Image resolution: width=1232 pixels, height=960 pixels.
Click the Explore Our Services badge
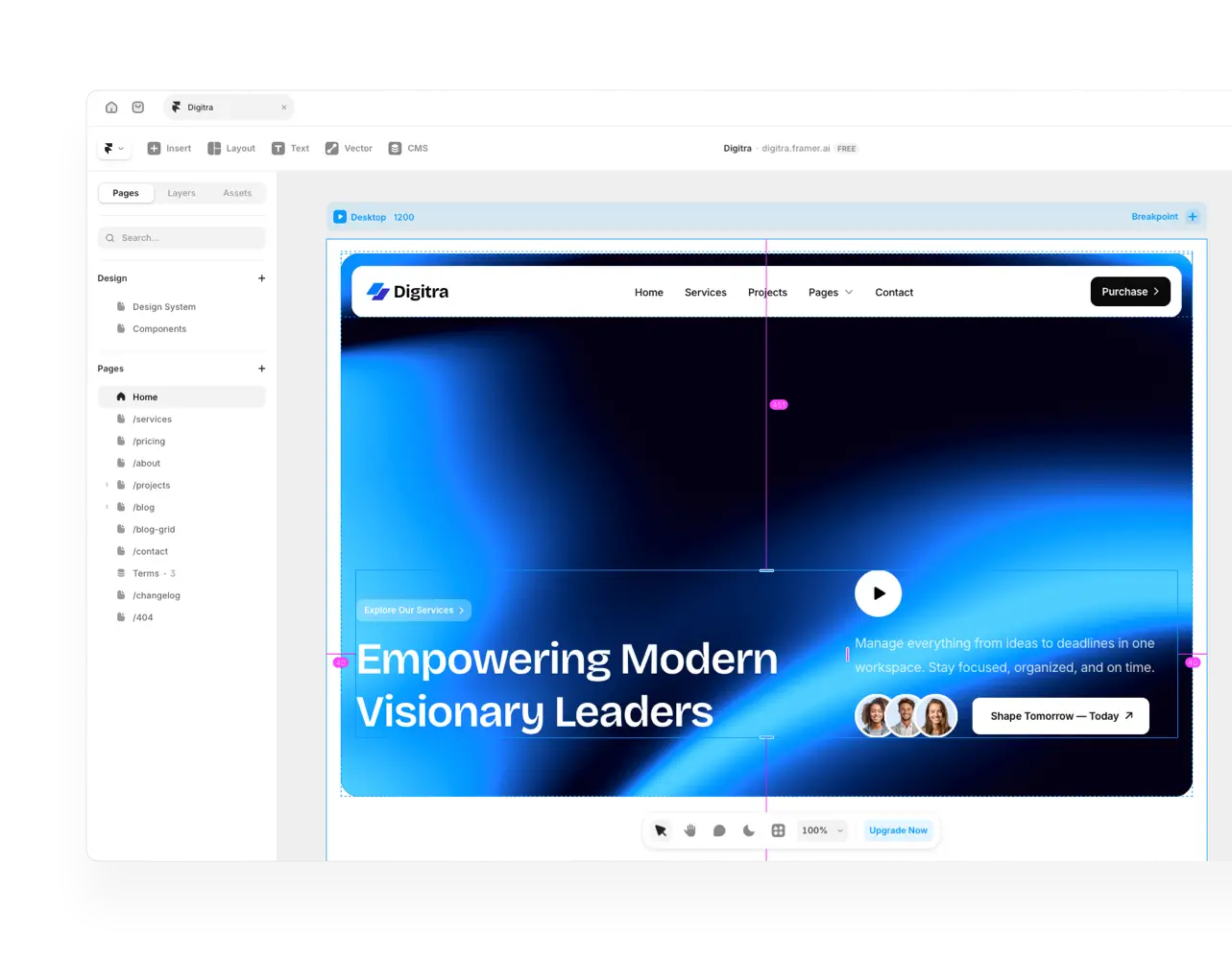click(414, 611)
